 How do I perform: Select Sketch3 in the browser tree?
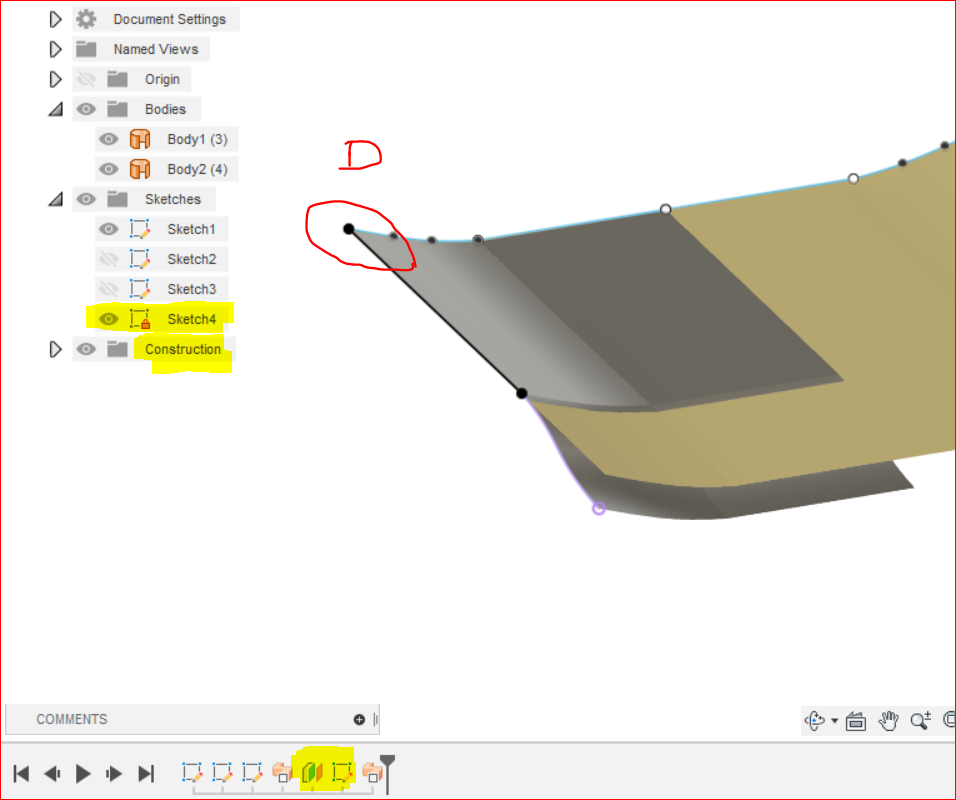click(192, 288)
